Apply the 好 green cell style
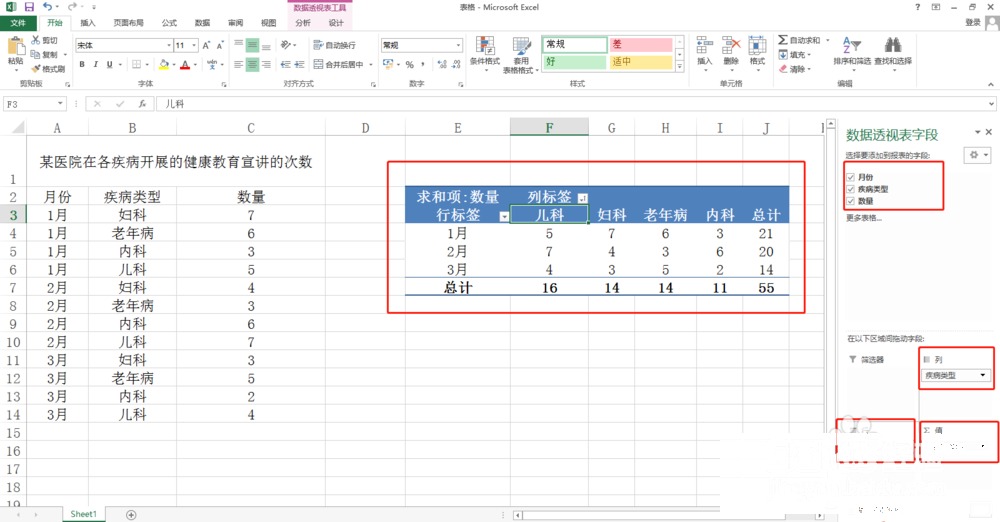The height and width of the screenshot is (522, 1000). (575, 62)
